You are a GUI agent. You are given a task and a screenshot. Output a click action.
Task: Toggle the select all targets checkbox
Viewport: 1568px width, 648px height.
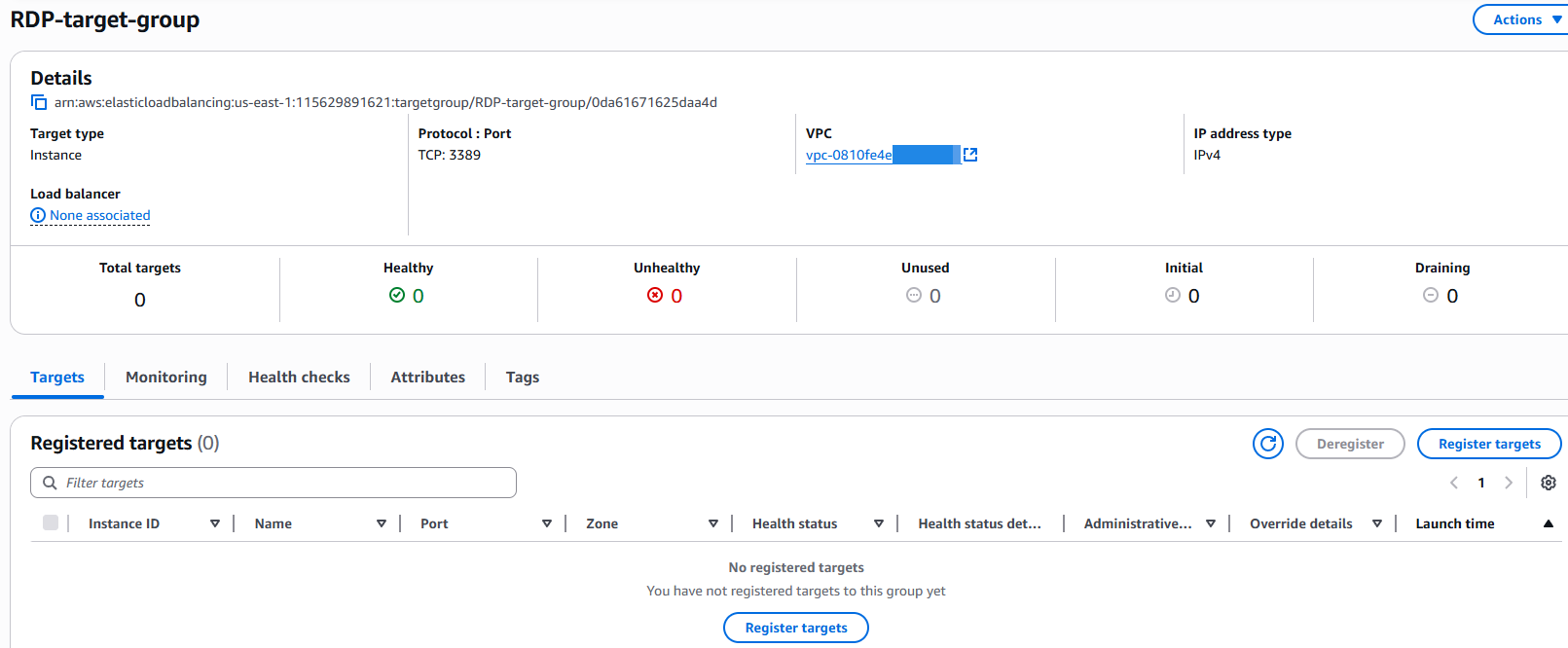point(51,522)
